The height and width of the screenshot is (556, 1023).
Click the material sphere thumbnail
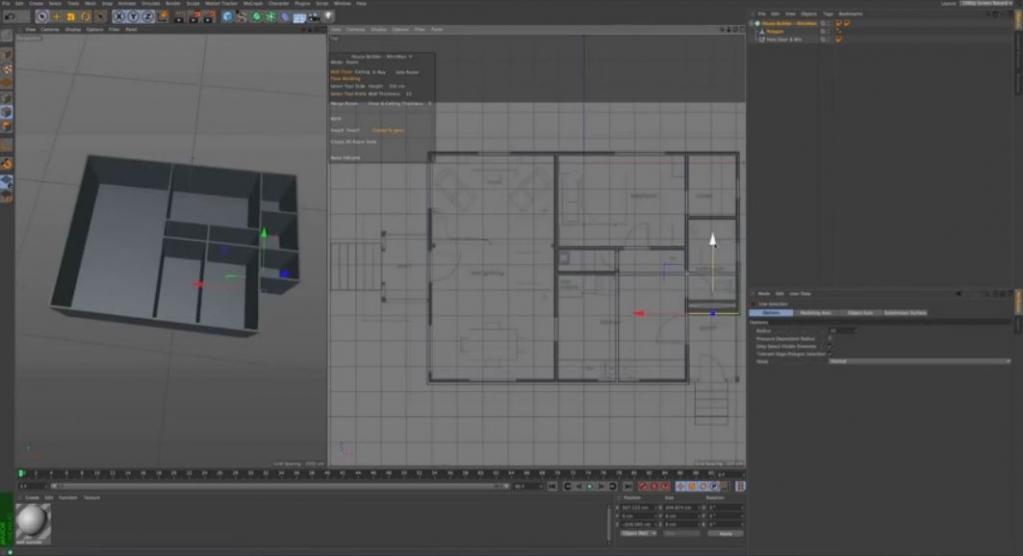[33, 520]
